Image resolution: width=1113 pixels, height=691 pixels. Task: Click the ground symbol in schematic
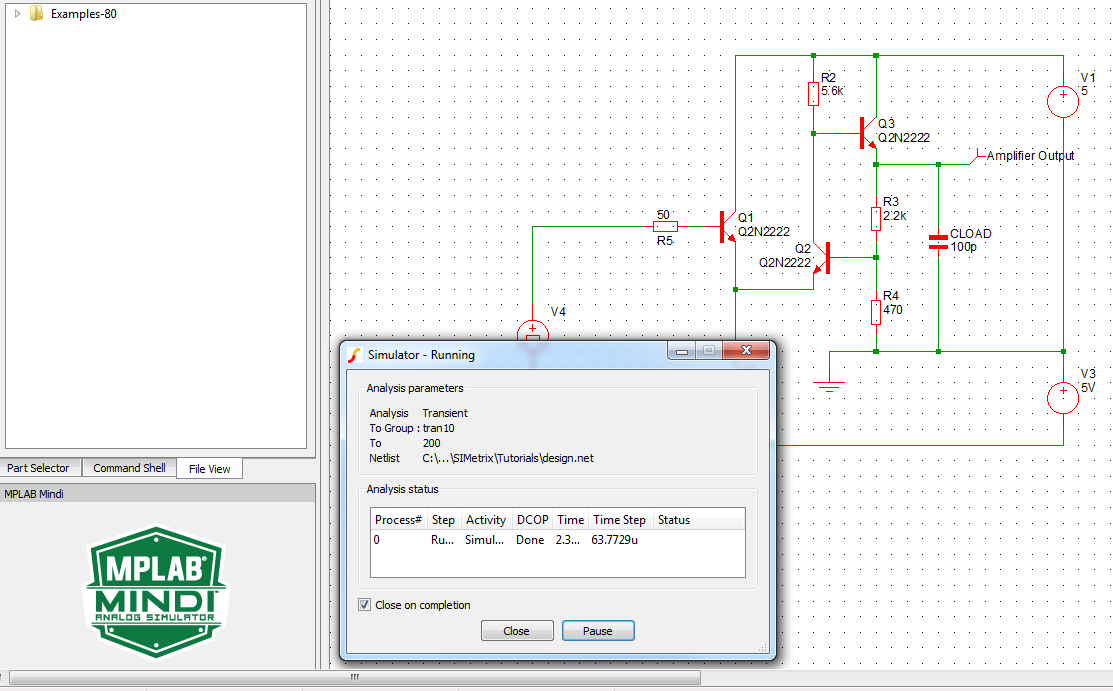(828, 385)
